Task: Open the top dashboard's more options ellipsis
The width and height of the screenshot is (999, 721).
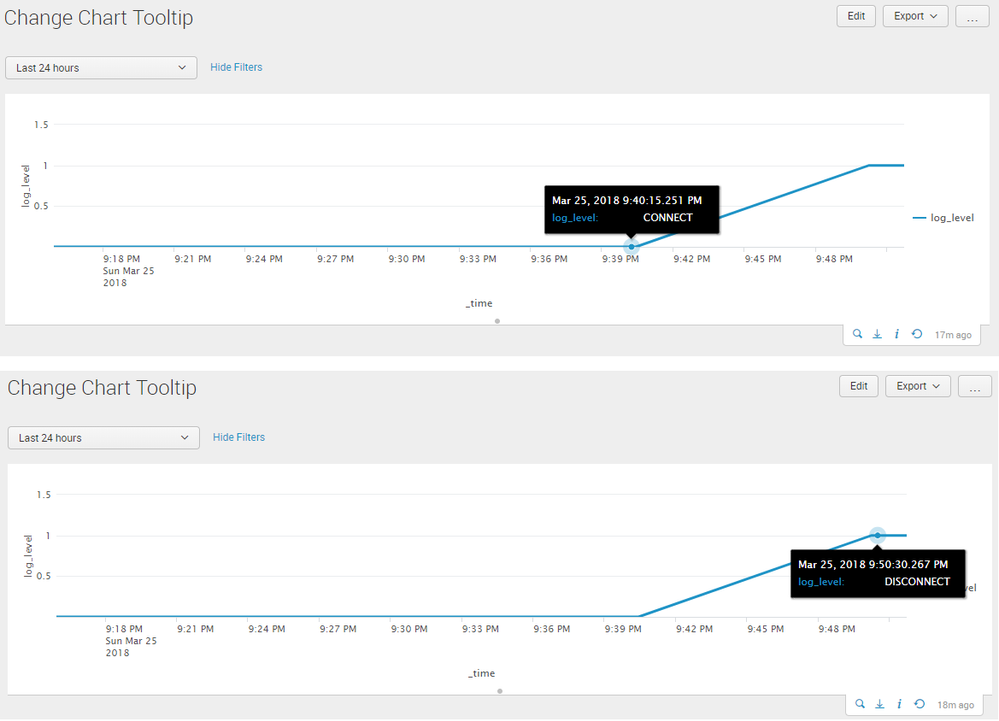Action: 972,16
